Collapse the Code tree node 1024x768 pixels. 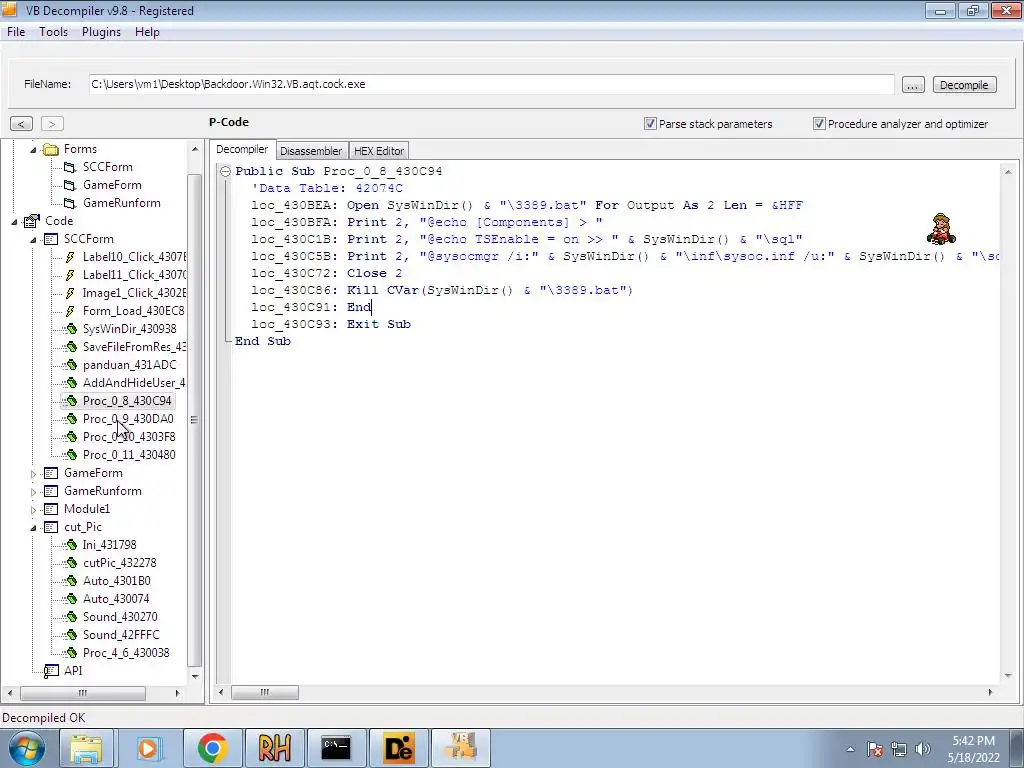14,221
